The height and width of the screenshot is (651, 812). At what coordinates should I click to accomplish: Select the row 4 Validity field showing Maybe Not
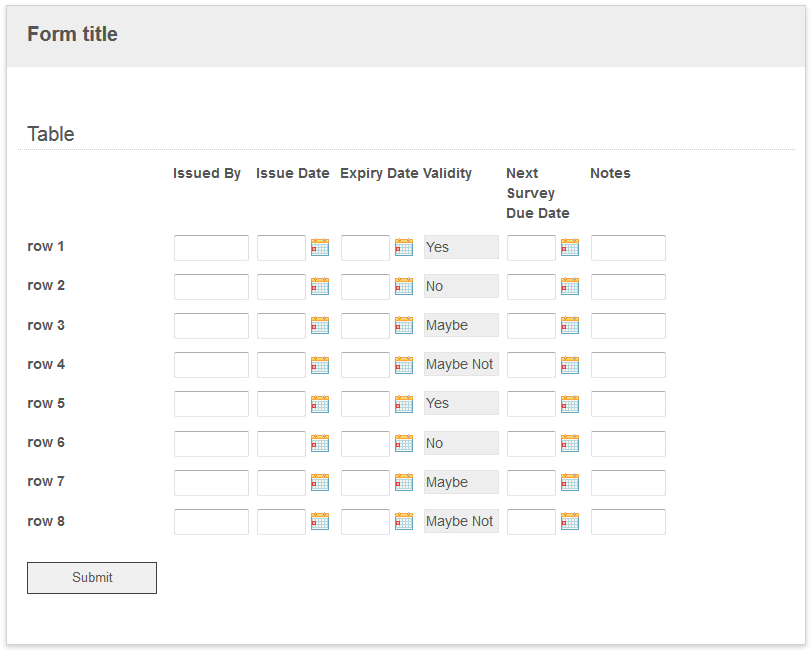point(461,364)
